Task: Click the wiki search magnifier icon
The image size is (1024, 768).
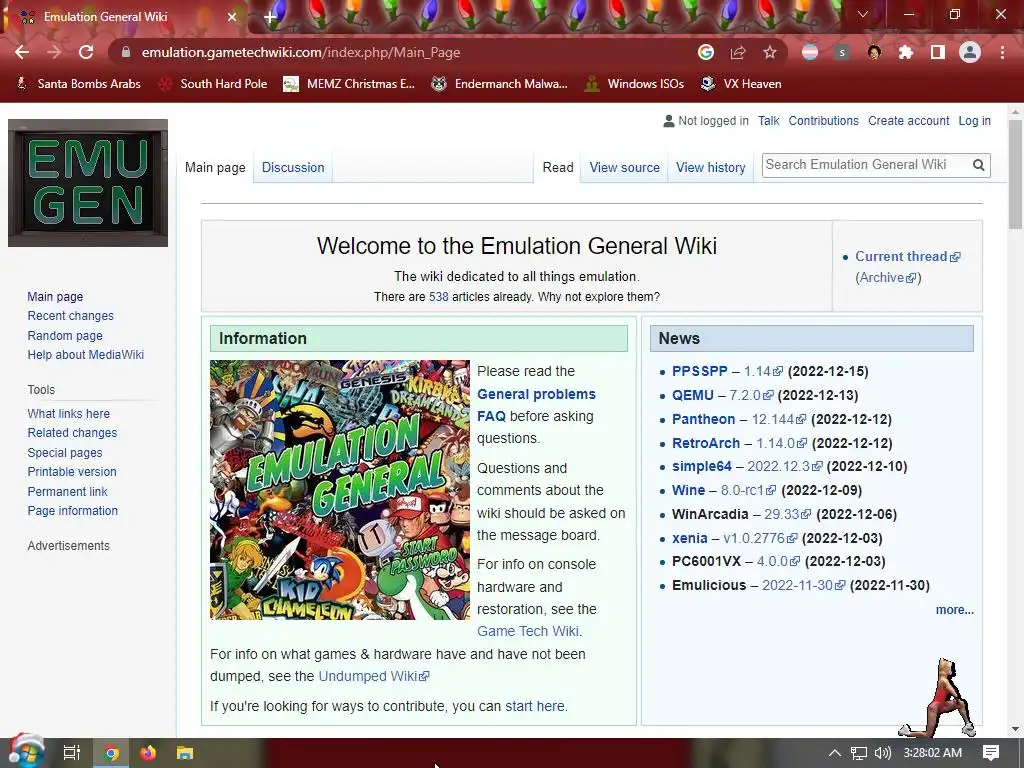Action: 978,165
